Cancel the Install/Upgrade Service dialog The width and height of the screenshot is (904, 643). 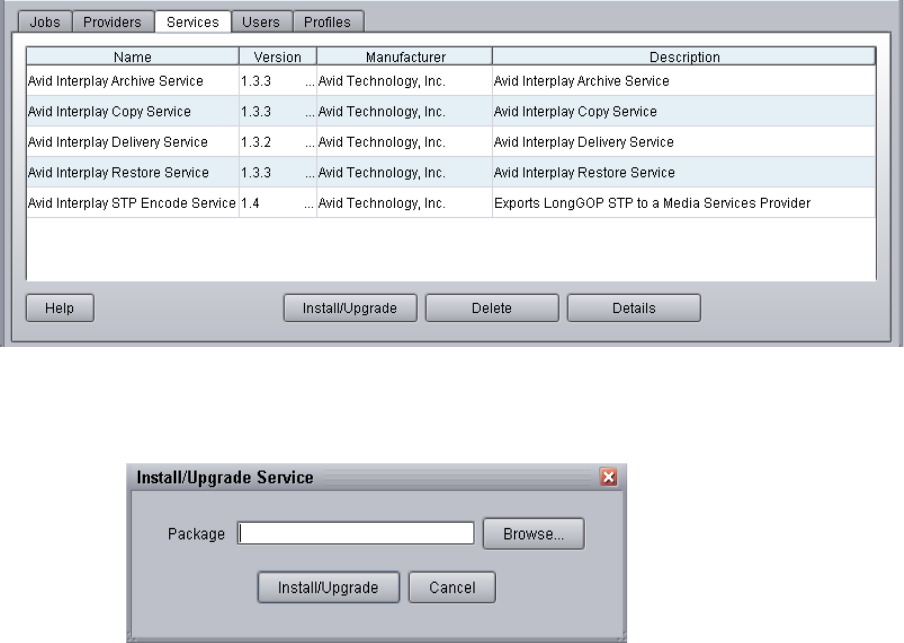point(452,587)
